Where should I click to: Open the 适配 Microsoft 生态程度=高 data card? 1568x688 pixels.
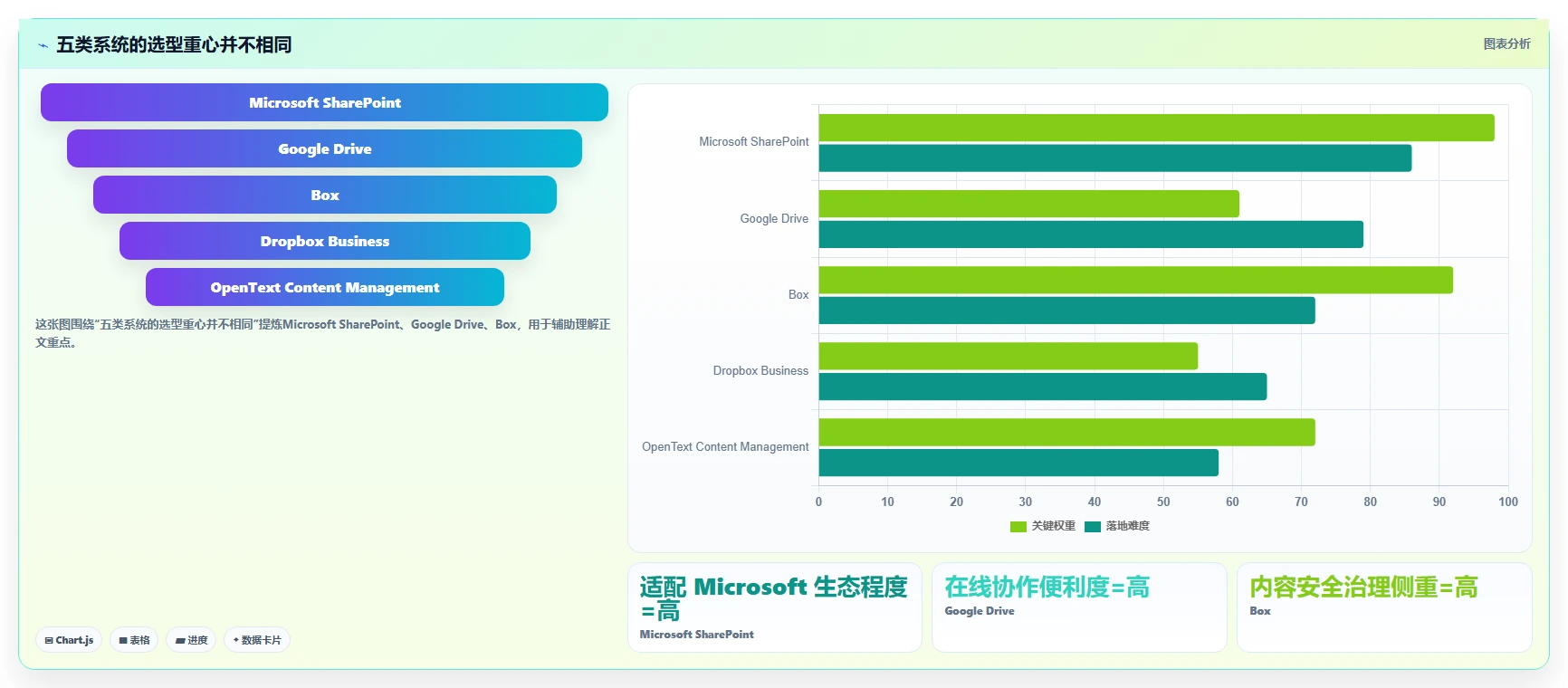pyautogui.click(x=775, y=607)
